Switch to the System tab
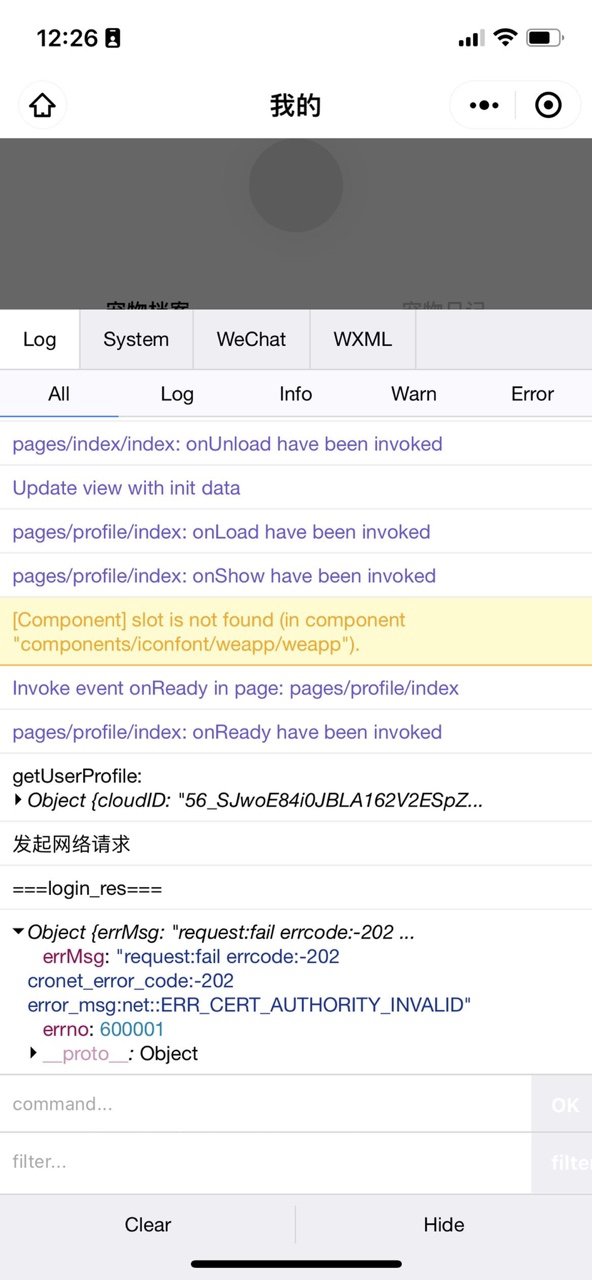This screenshot has width=592, height=1280. 136,339
